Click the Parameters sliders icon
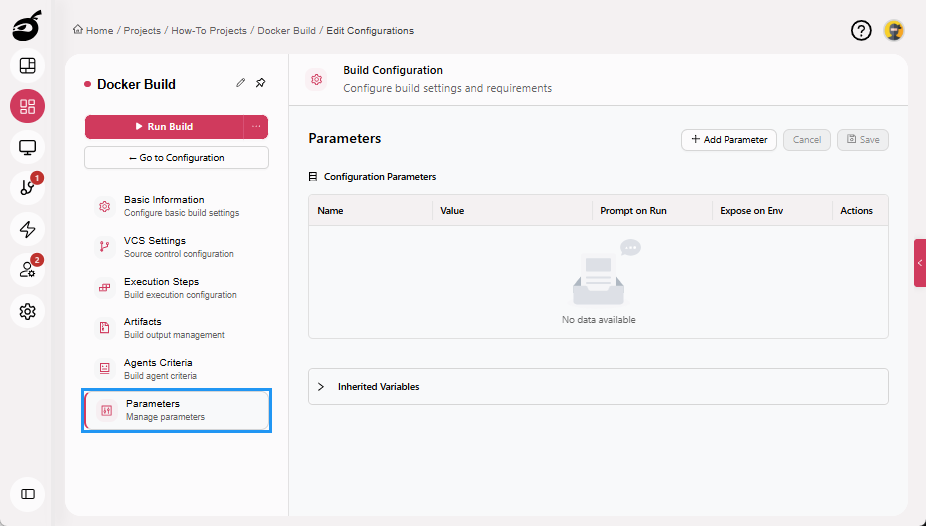The image size is (926, 526). (106, 410)
